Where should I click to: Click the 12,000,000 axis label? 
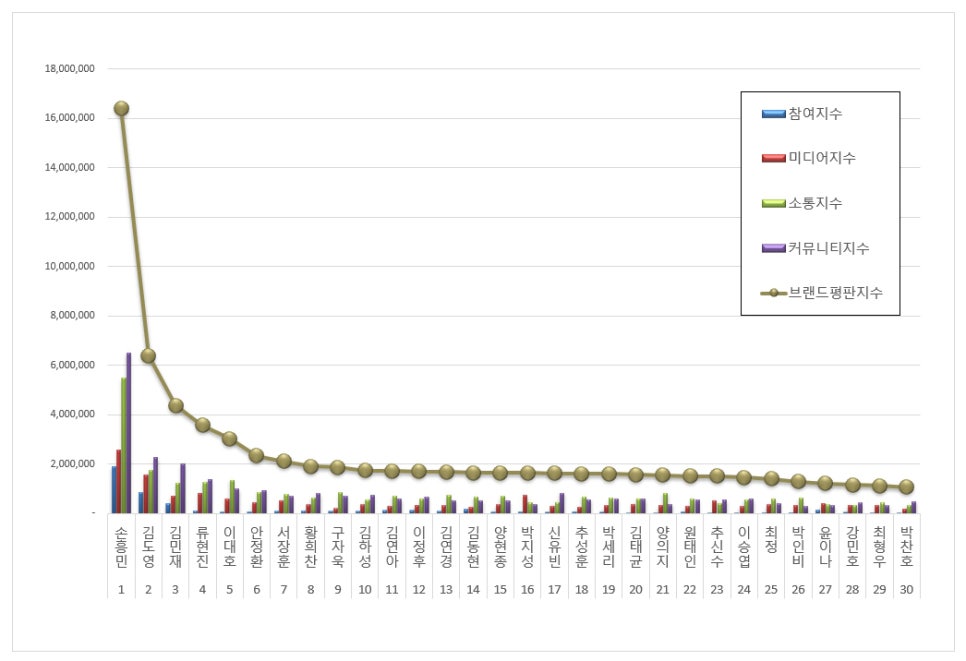[x=70, y=217]
